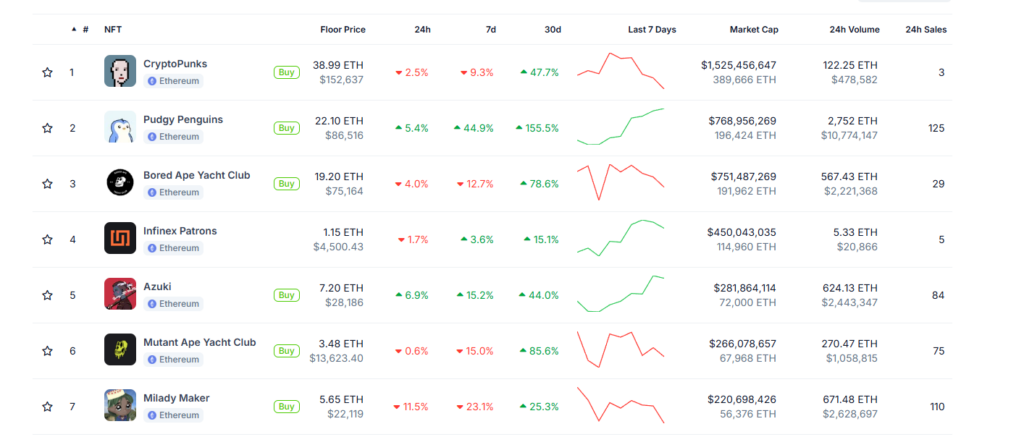Click Buy for Bored Ape Yacht Club
This screenshot has width=1024, height=437.
[286, 184]
